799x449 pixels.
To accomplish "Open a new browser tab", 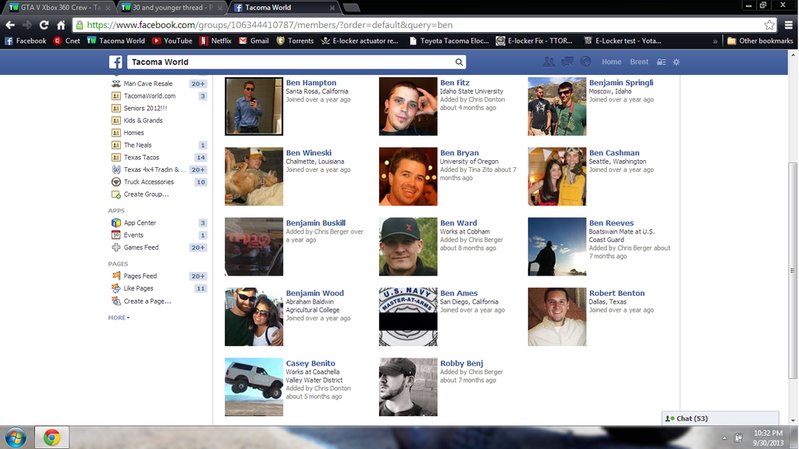I will (352, 8).
